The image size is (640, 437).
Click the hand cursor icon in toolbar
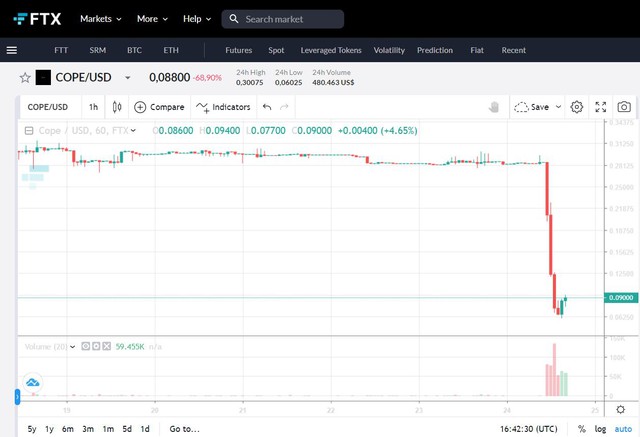tap(493, 107)
